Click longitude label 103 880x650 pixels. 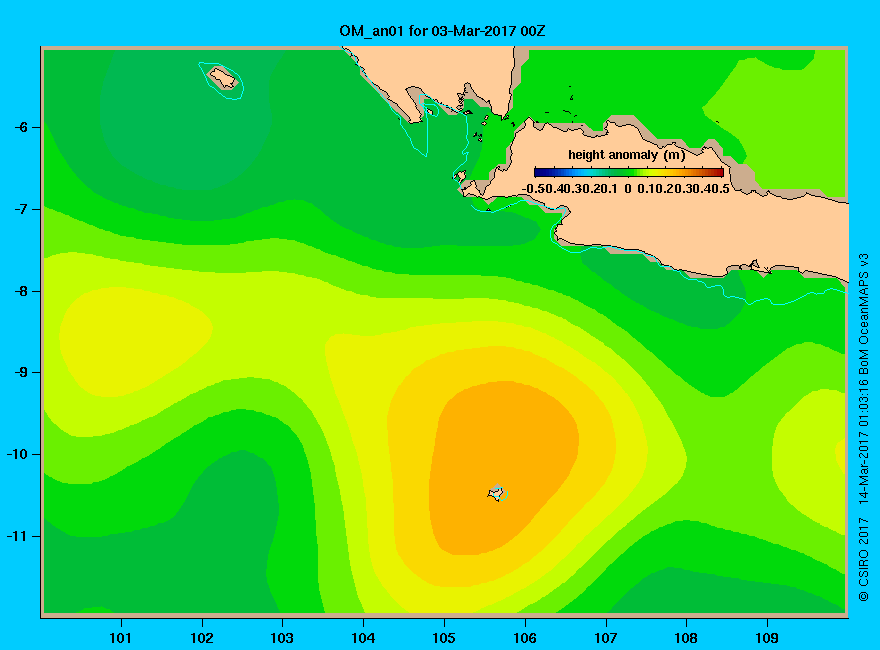tap(282, 638)
